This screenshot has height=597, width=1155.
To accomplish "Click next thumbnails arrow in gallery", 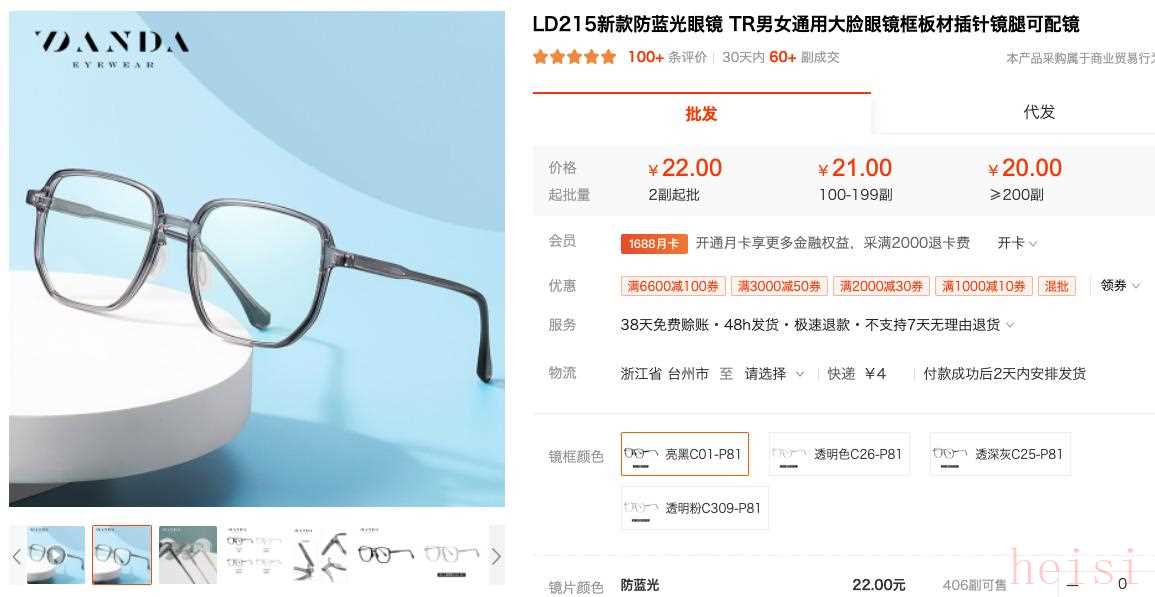I will pyautogui.click(x=496, y=555).
